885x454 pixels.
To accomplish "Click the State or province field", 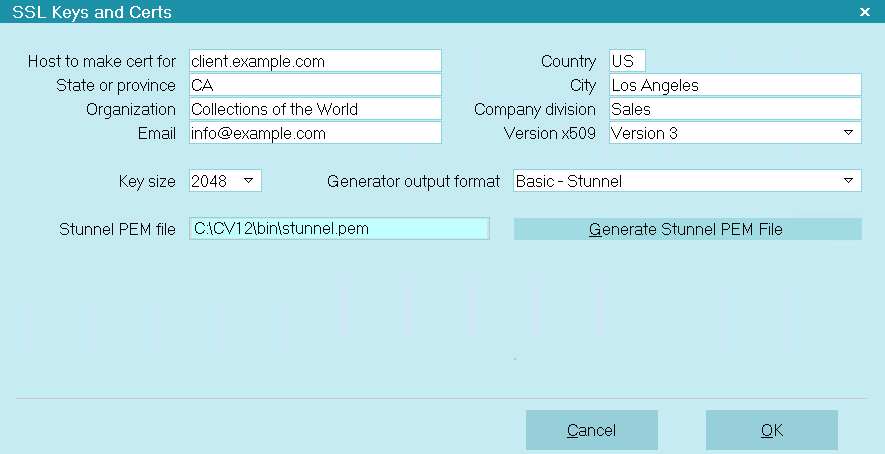I will [315, 85].
